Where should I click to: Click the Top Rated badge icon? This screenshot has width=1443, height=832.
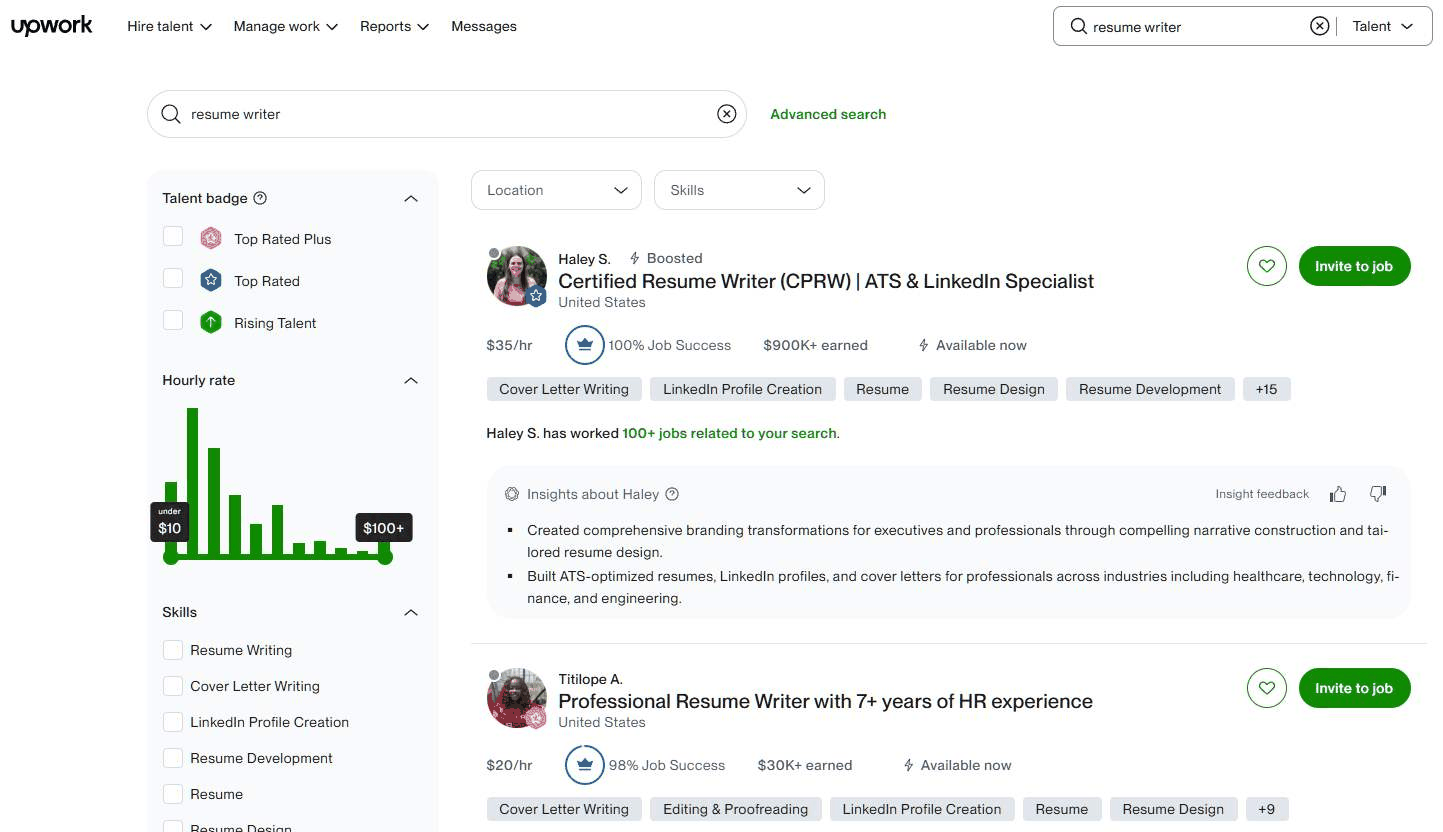tap(210, 280)
